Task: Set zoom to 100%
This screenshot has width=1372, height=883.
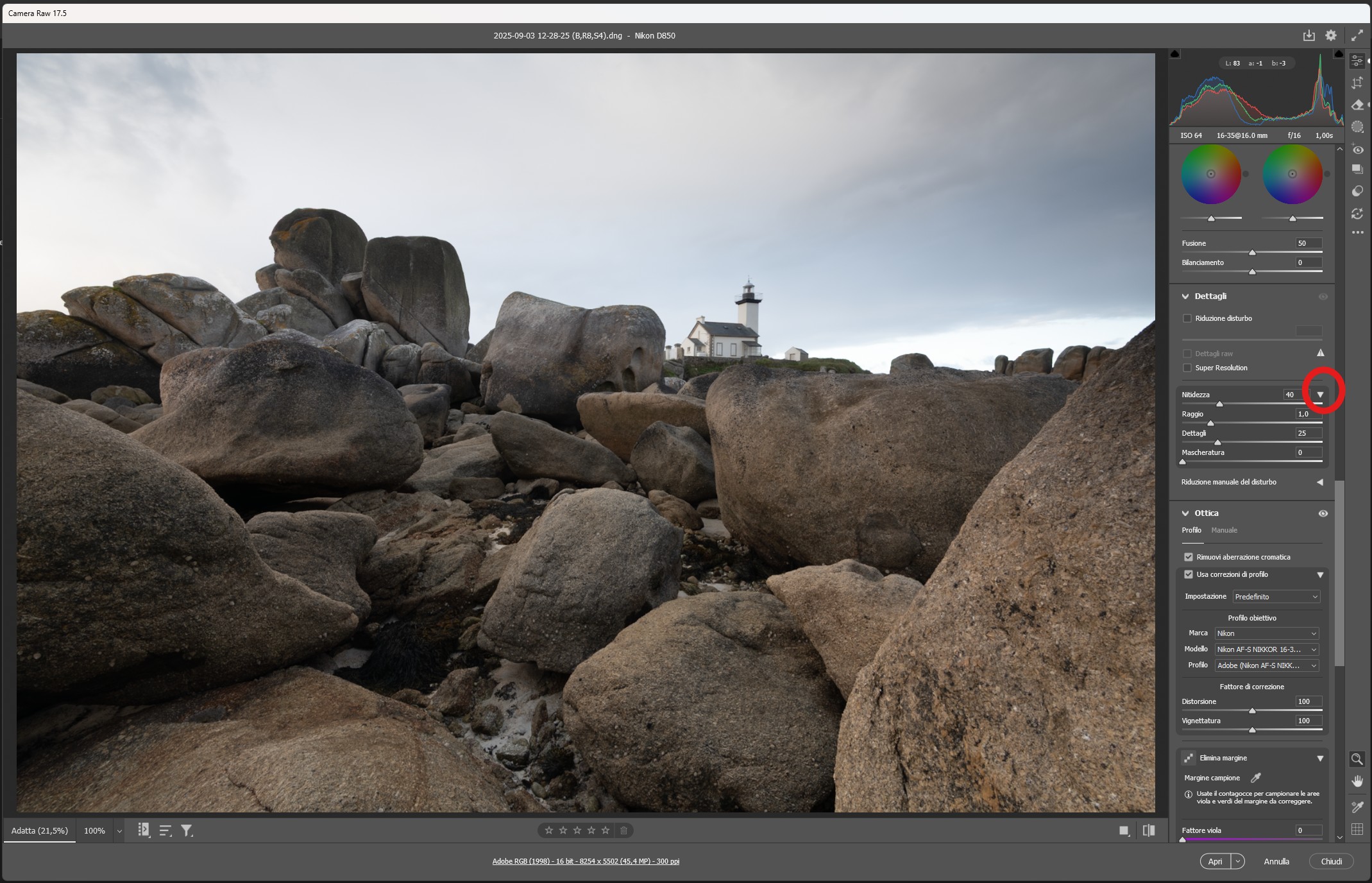Action: click(x=94, y=830)
